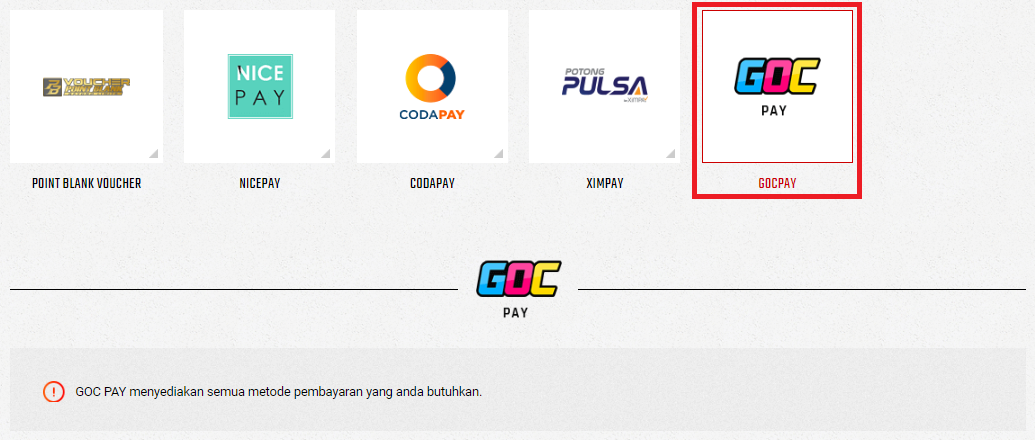Click the PAY text under header logo
This screenshot has height=440, width=1035.
(x=516, y=313)
